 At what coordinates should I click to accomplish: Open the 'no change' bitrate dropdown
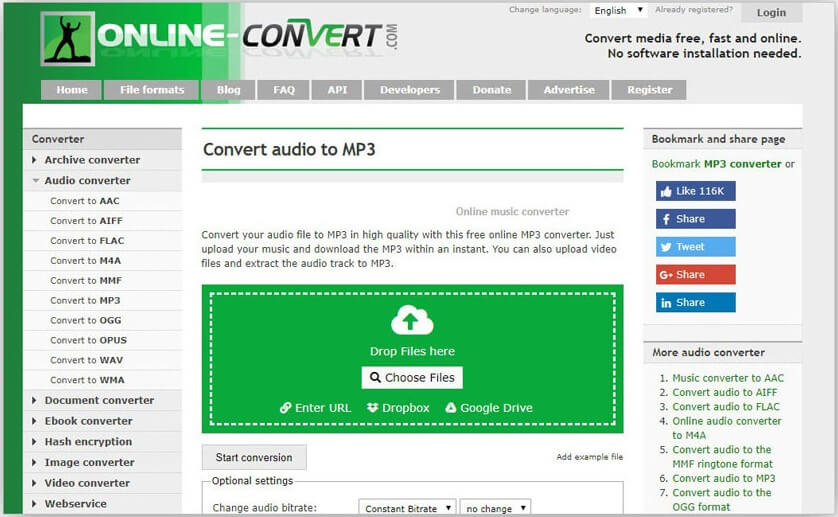[495, 508]
